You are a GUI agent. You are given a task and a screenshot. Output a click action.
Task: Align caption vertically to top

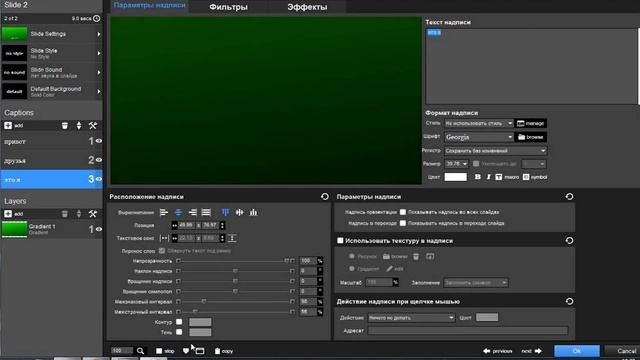[225, 212]
